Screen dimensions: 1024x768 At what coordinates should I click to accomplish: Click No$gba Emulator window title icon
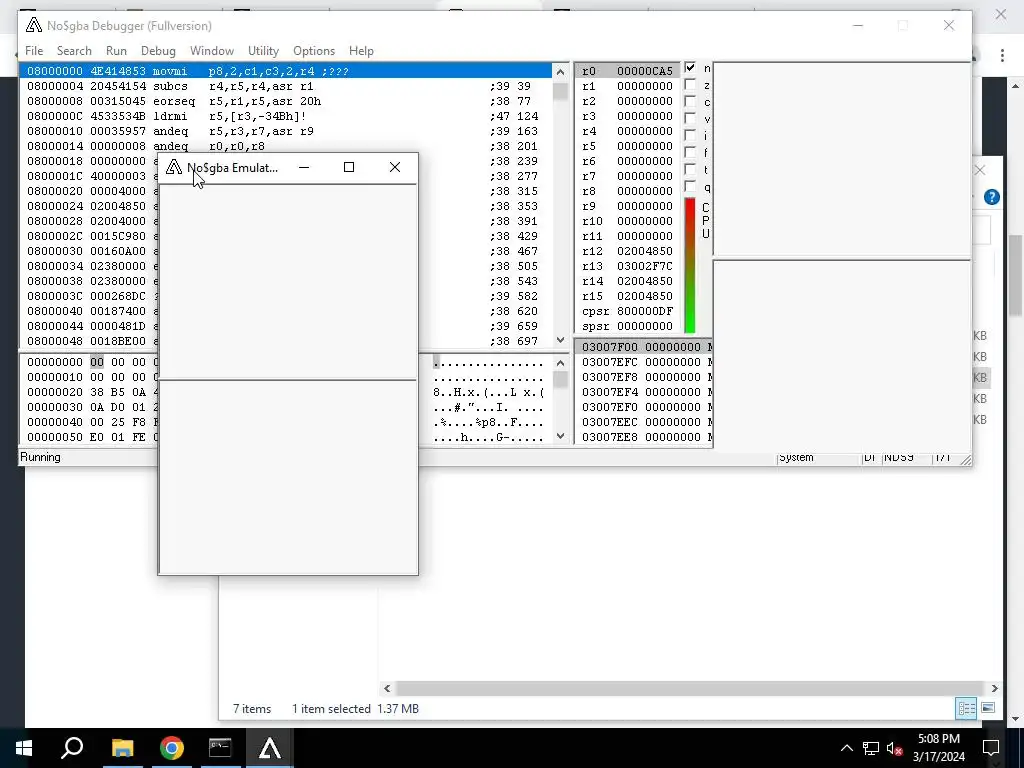click(x=174, y=167)
